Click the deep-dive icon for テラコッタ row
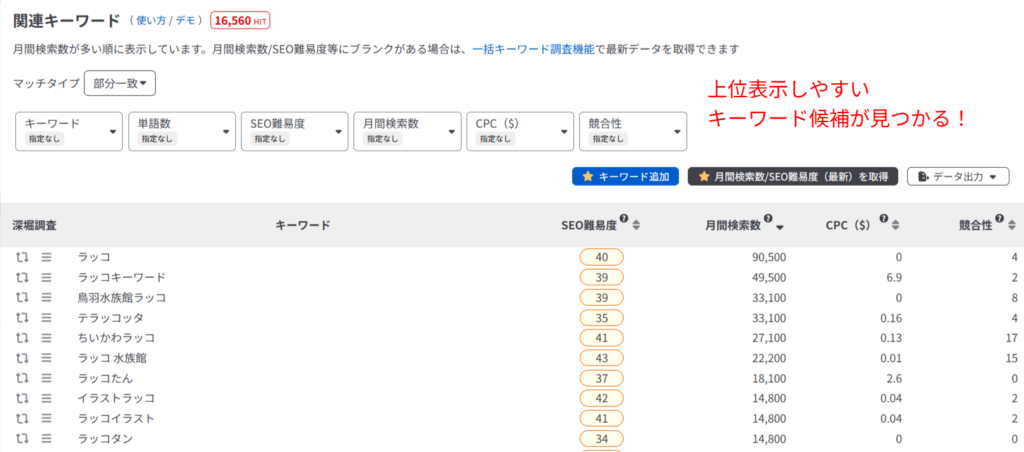Image resolution: width=1024 pixels, height=452 pixels. [x=22, y=318]
